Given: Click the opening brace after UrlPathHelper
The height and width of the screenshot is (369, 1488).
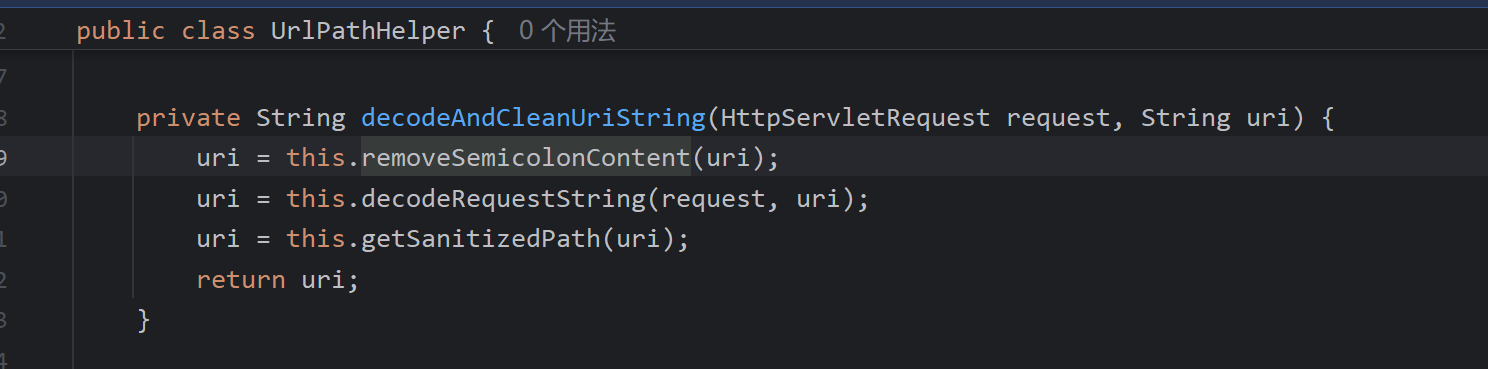Looking at the screenshot, I should click(x=488, y=31).
